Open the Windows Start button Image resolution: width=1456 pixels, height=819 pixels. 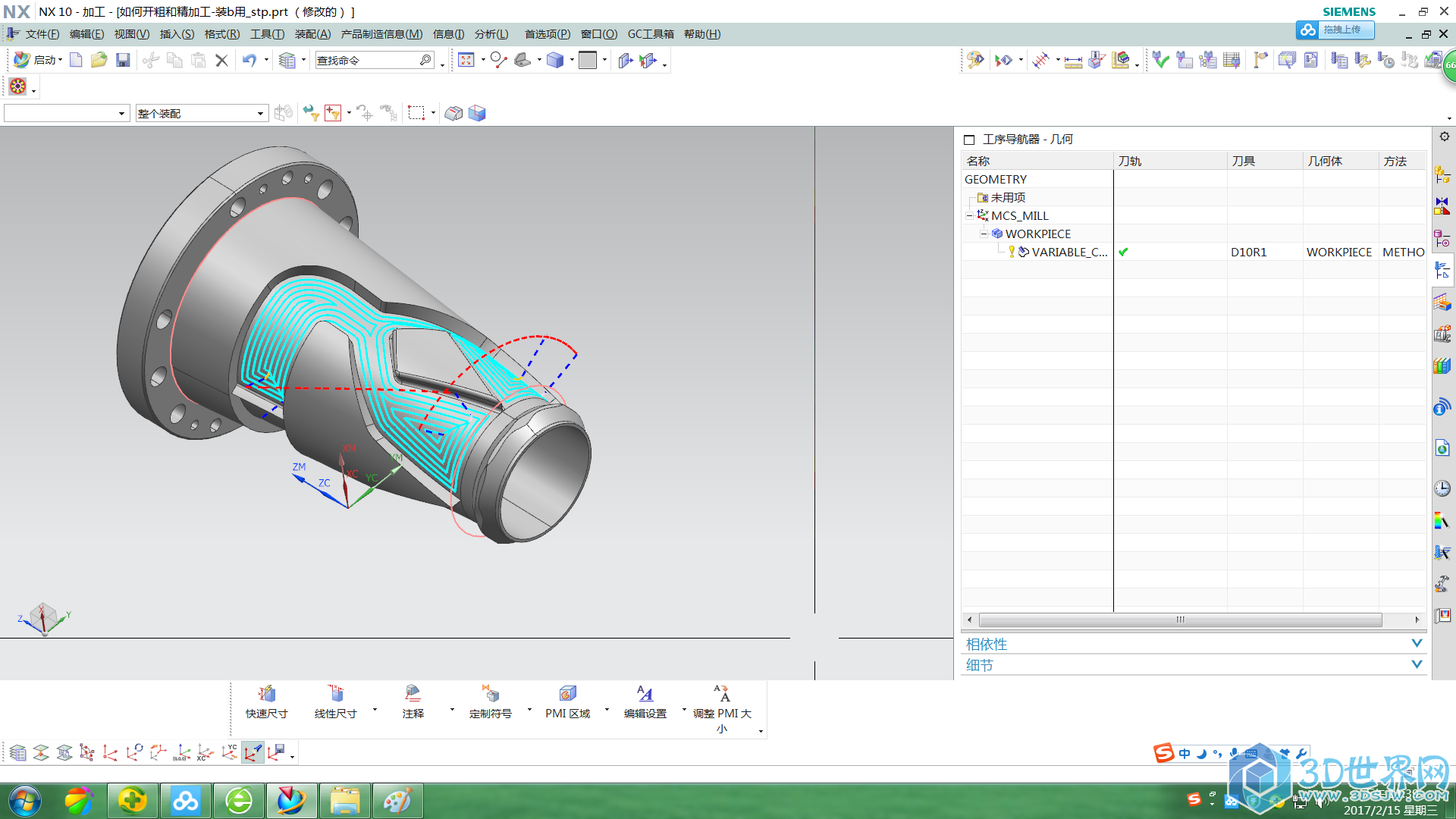tap(25, 801)
